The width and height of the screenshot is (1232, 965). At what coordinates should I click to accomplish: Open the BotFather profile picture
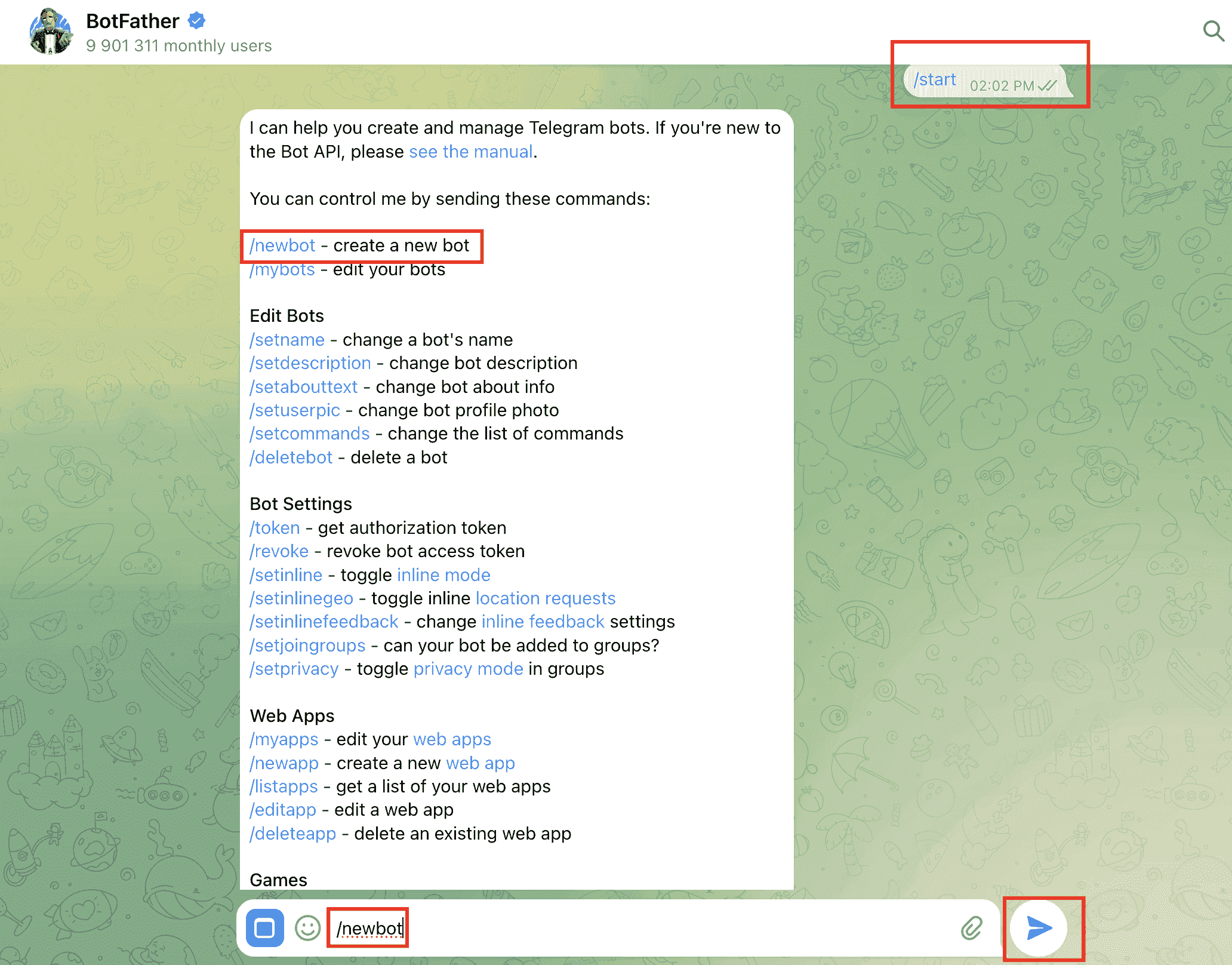(x=51, y=31)
